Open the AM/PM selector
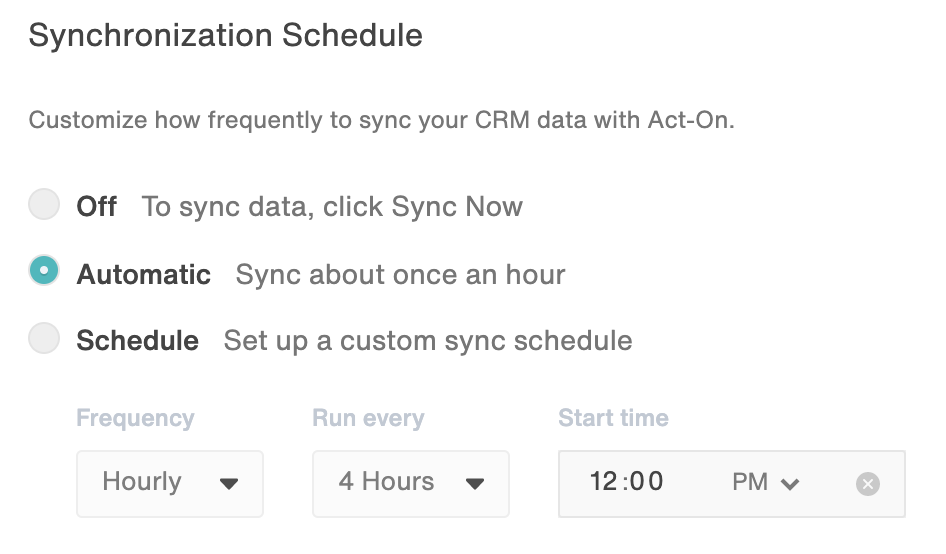 pyautogui.click(x=766, y=482)
